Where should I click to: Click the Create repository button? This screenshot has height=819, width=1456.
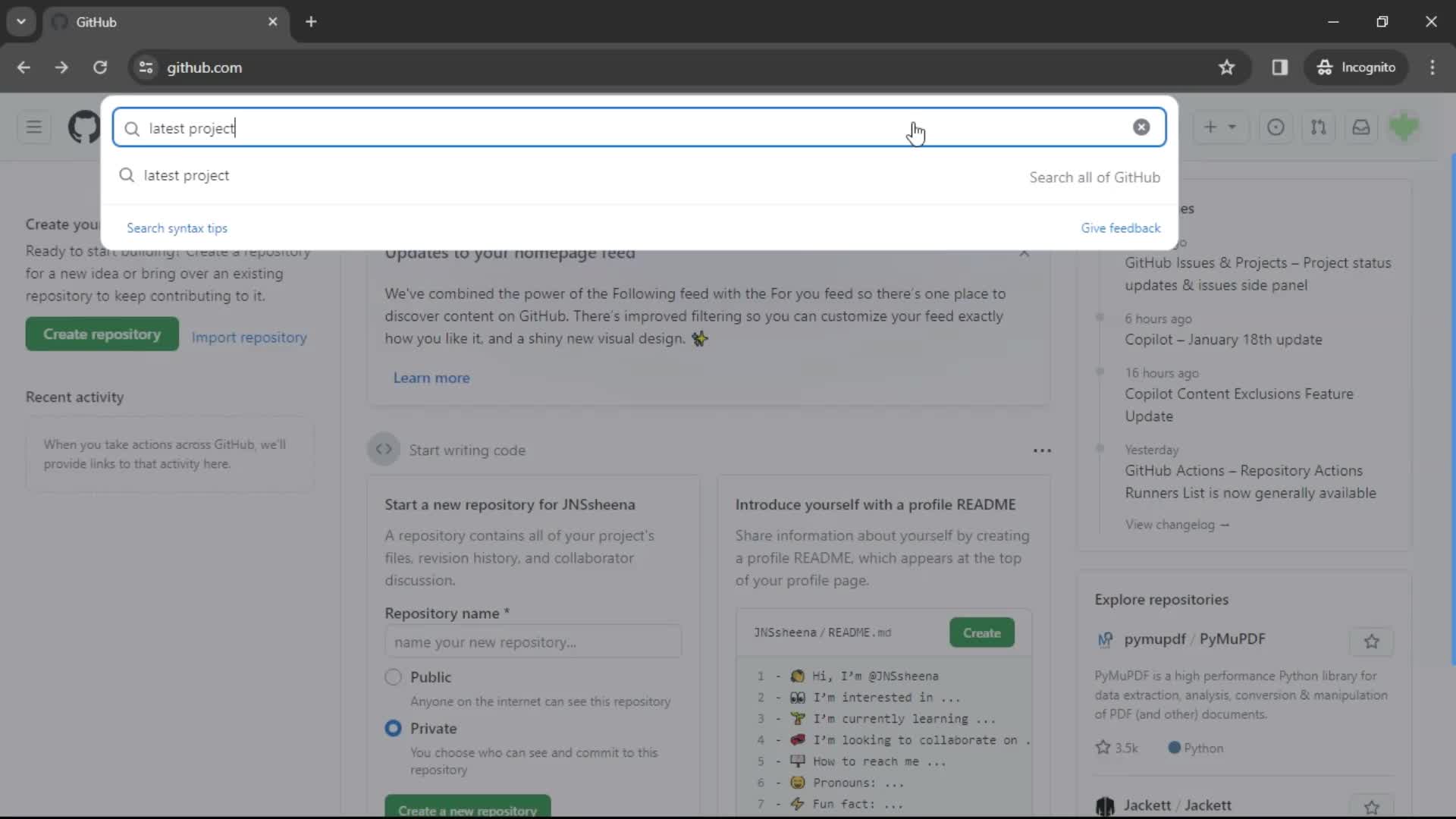[102, 334]
